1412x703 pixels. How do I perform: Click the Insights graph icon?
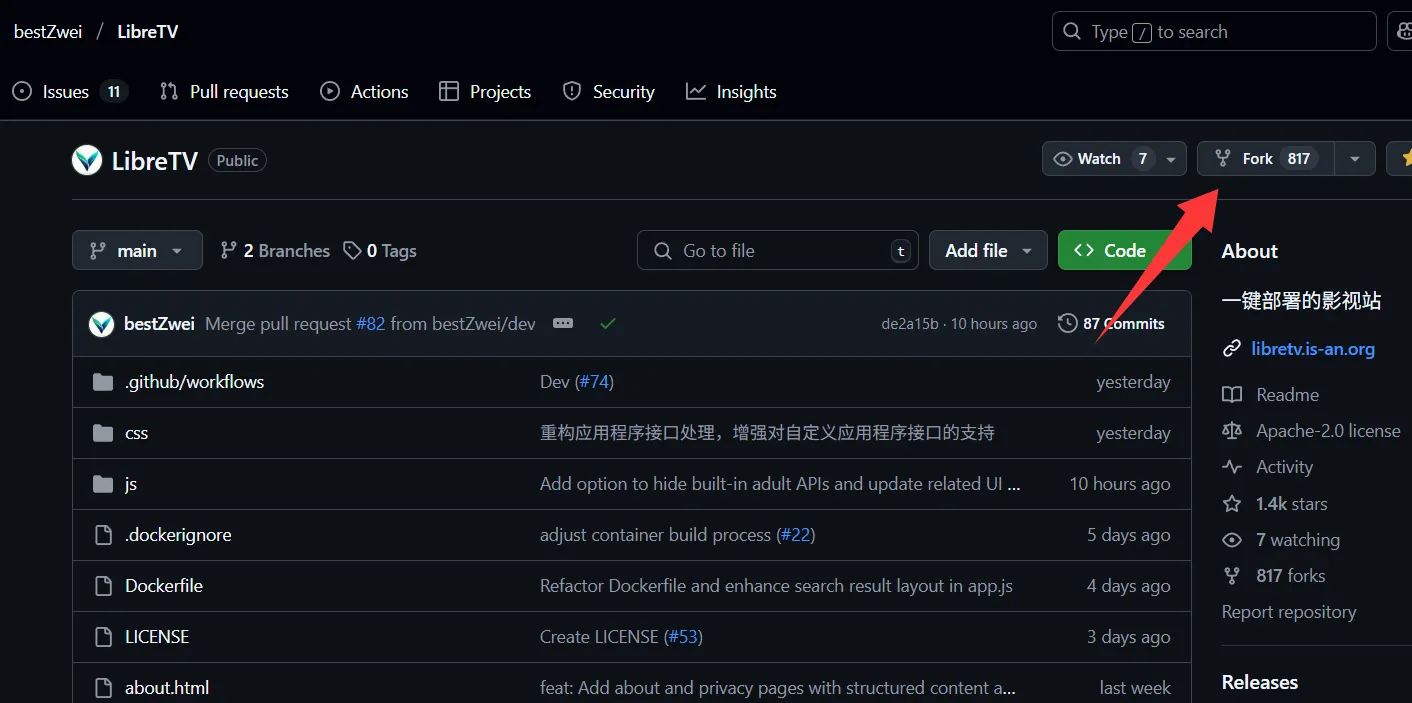click(696, 92)
